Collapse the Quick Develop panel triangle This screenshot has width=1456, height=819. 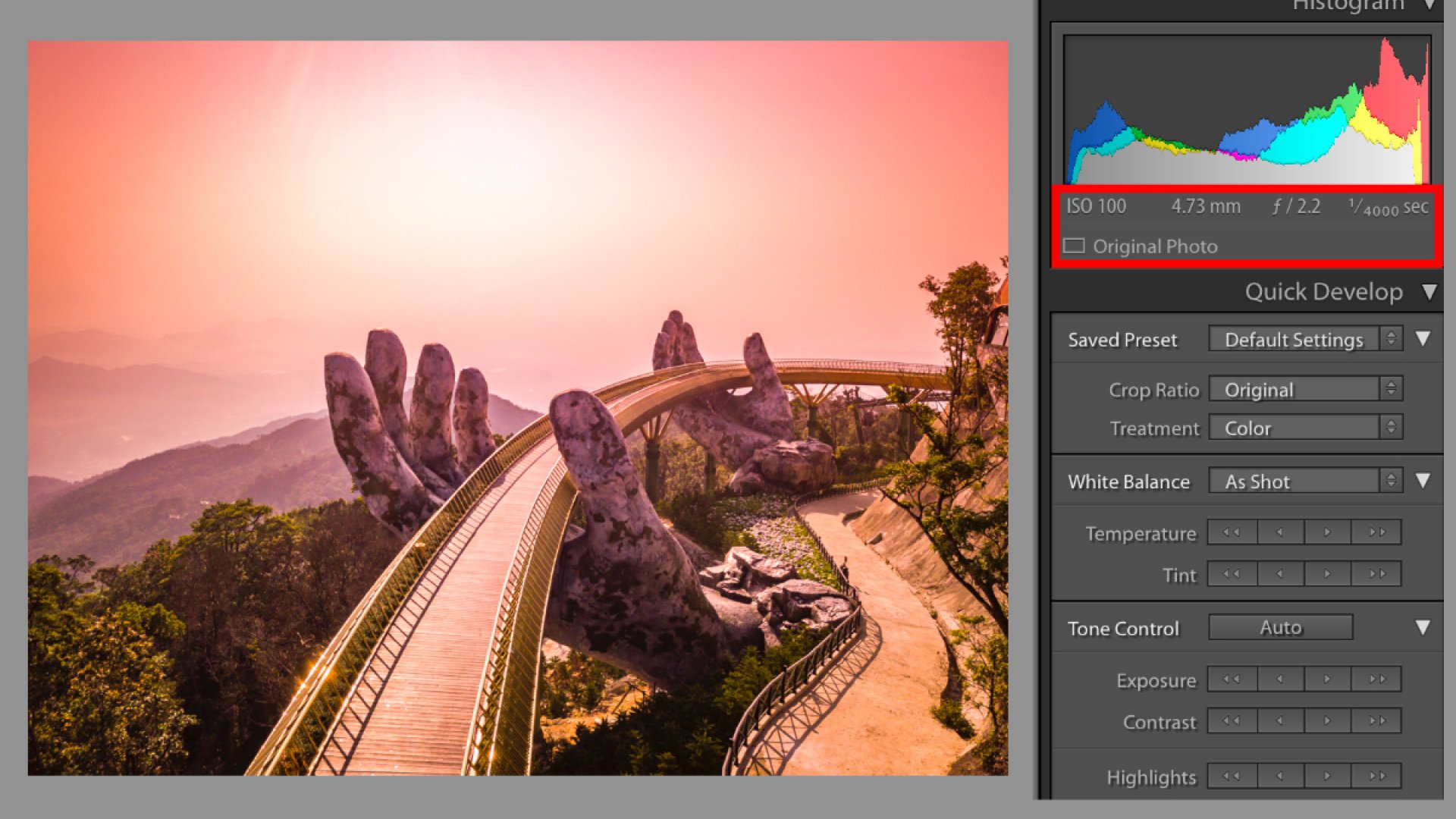[x=1429, y=292]
